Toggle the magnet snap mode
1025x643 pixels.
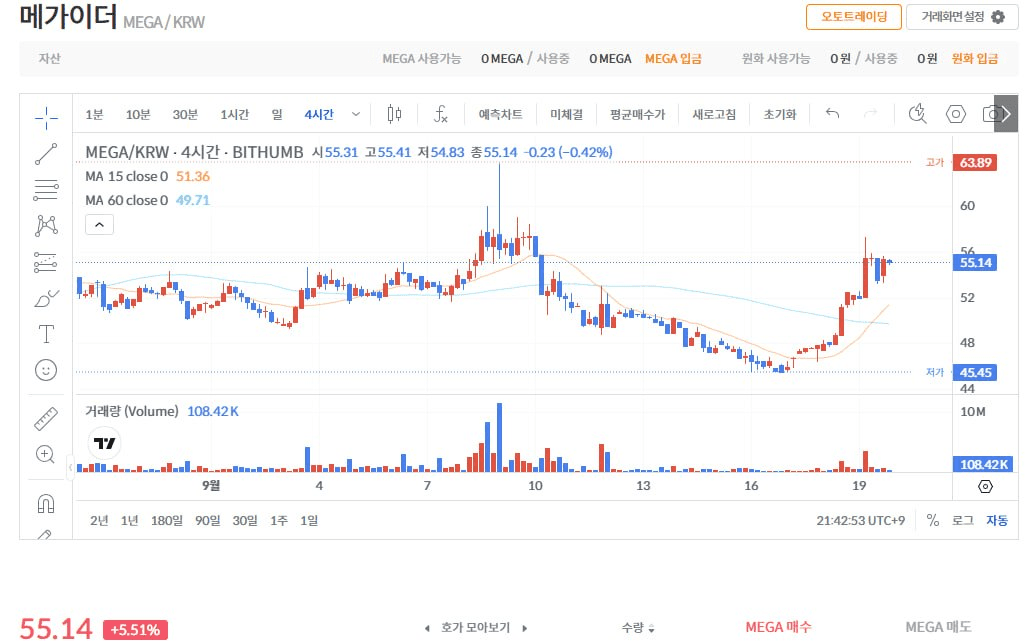[46, 504]
